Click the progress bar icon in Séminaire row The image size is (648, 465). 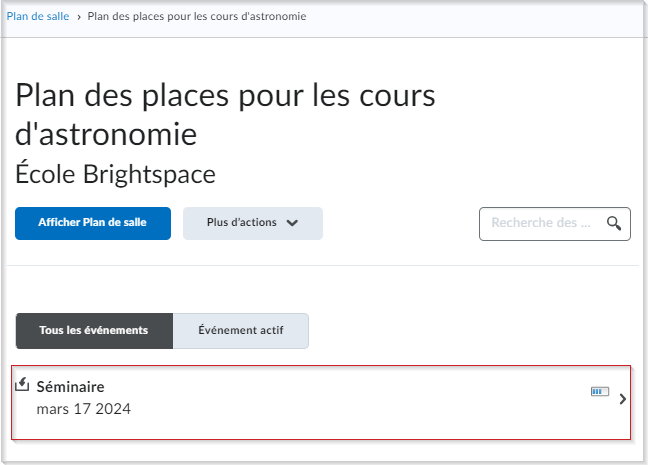point(600,391)
